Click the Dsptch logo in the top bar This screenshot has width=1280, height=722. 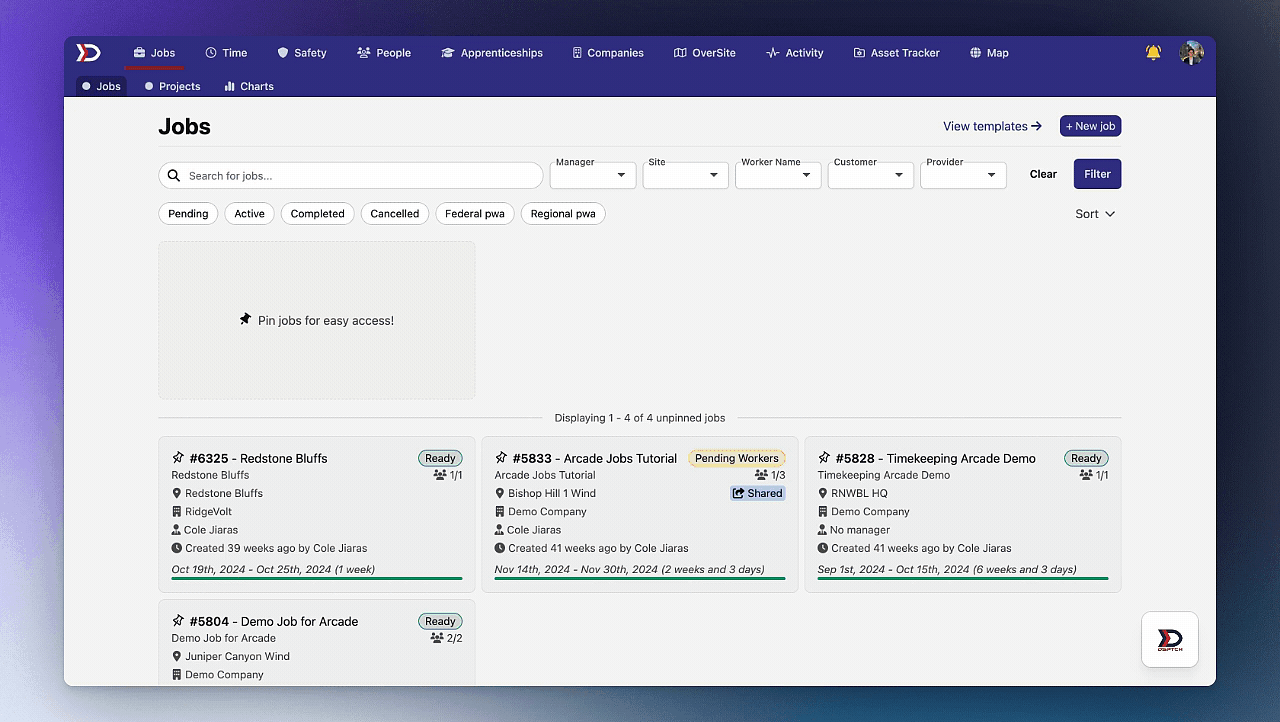point(88,53)
